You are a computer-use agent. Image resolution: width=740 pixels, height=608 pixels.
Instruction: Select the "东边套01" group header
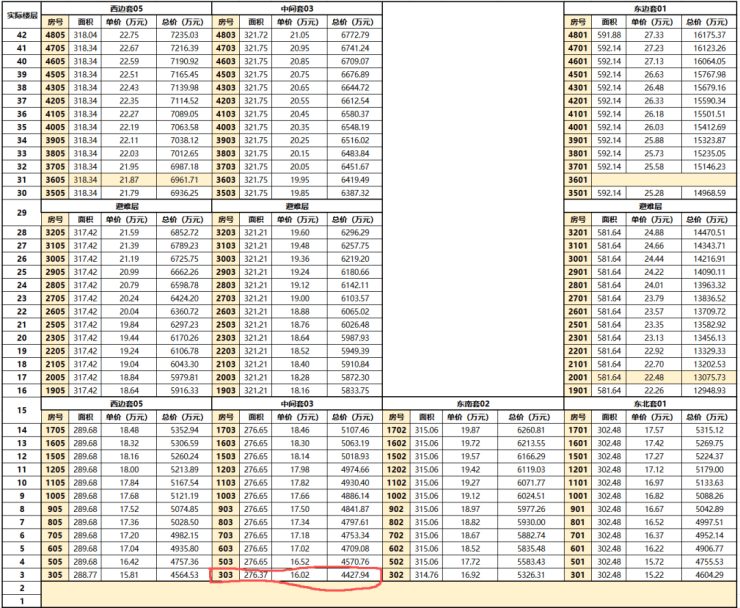(x=649, y=8)
